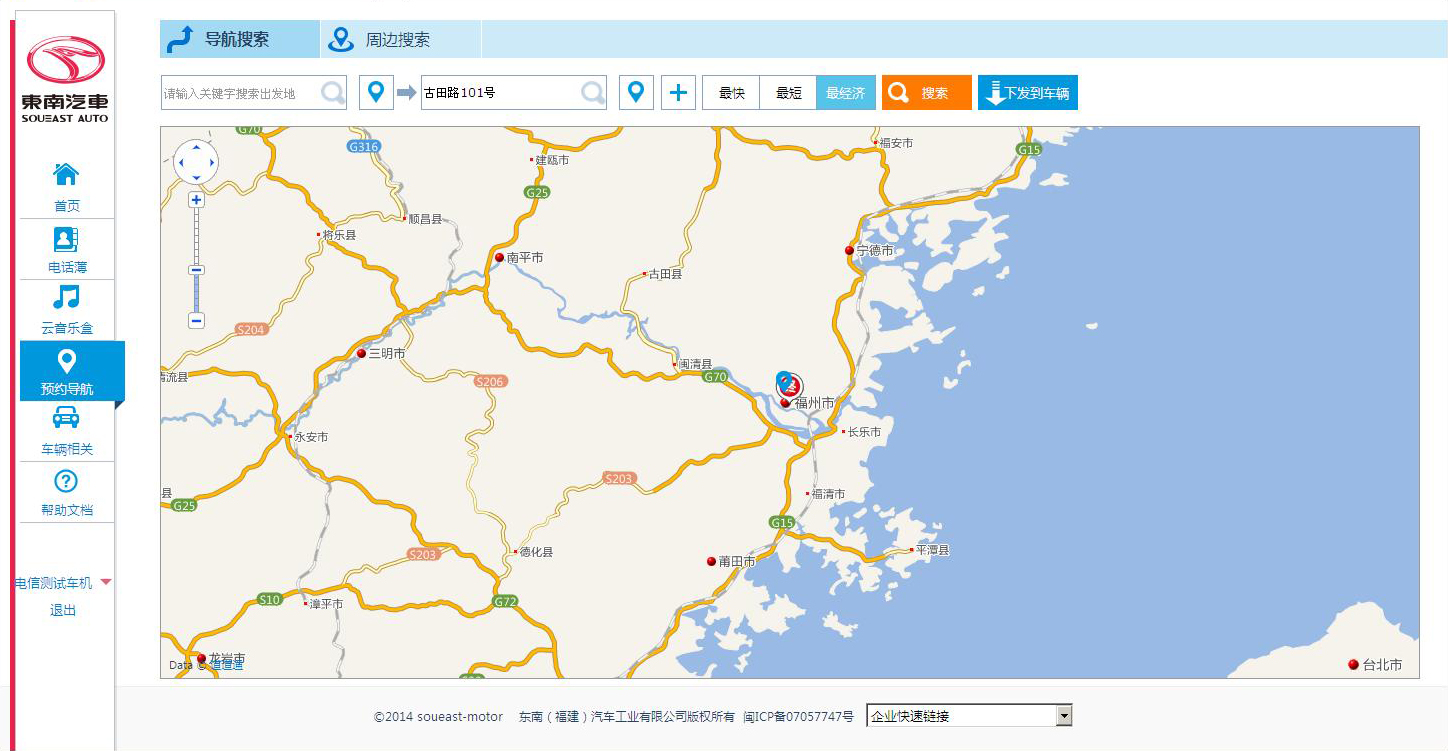
Task: Select the 最经济 most economical route option
Action: 846,93
